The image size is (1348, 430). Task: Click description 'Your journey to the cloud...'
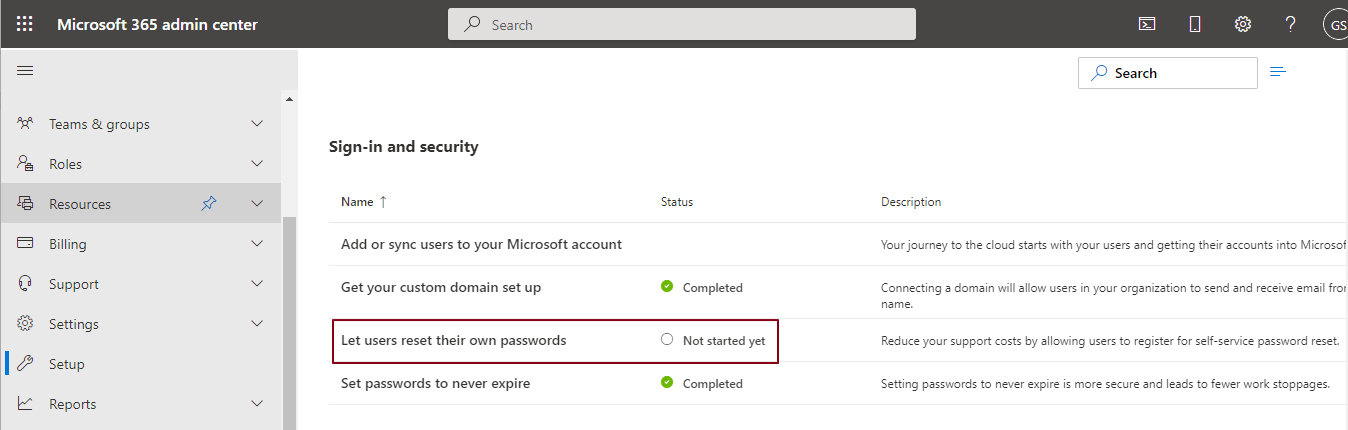(x=1114, y=244)
